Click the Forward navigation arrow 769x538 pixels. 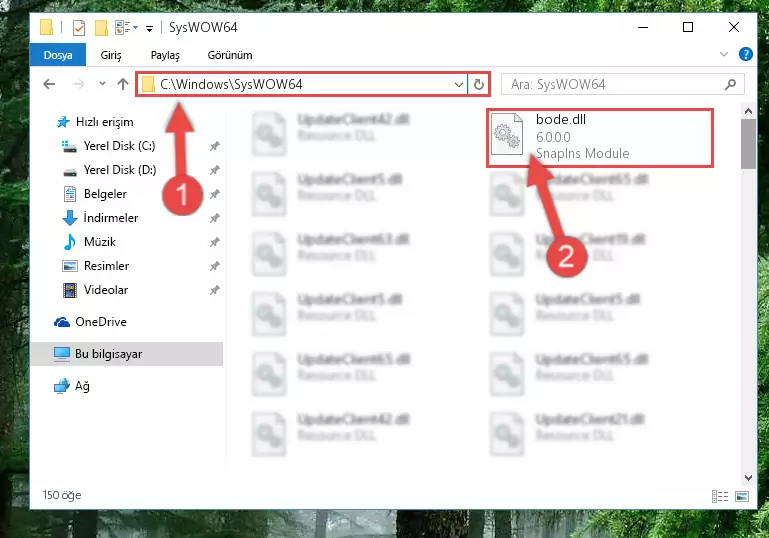coord(78,84)
